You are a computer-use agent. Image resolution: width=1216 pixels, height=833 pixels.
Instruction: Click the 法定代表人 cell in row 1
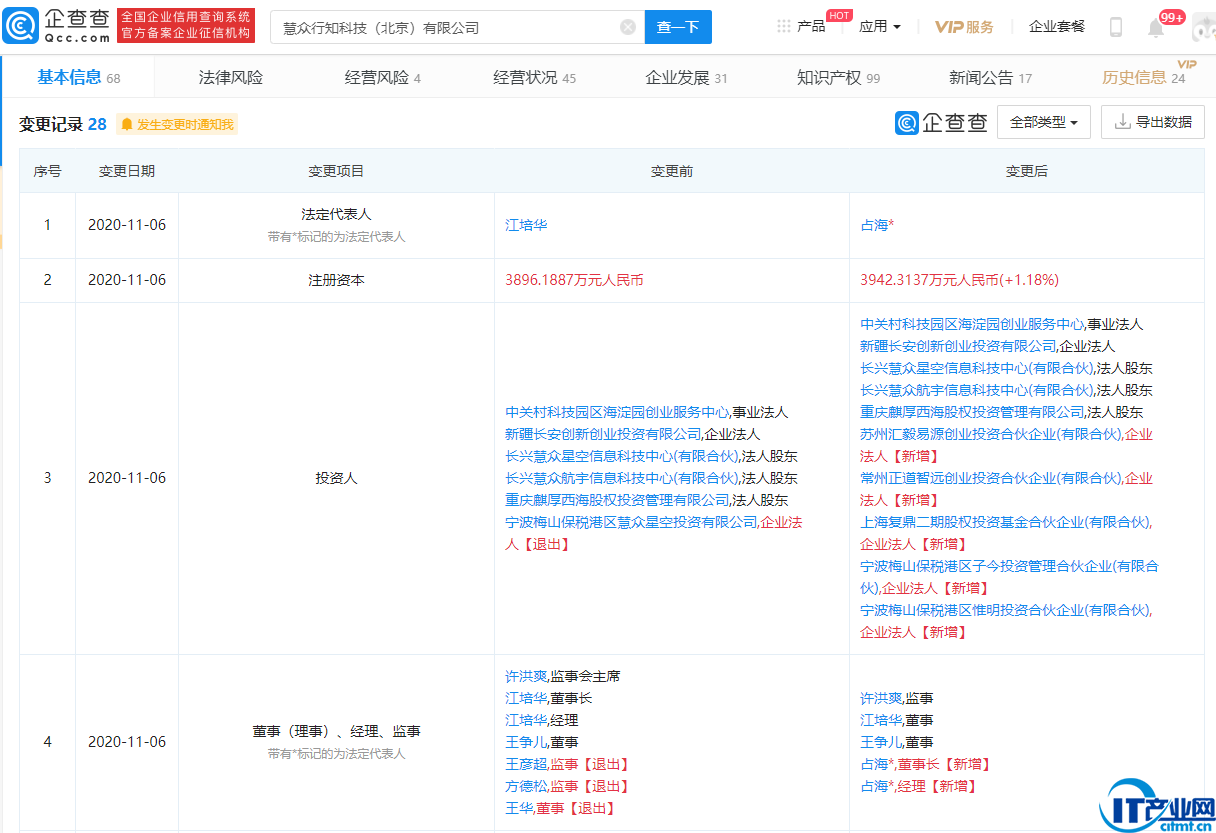pyautogui.click(x=336, y=225)
